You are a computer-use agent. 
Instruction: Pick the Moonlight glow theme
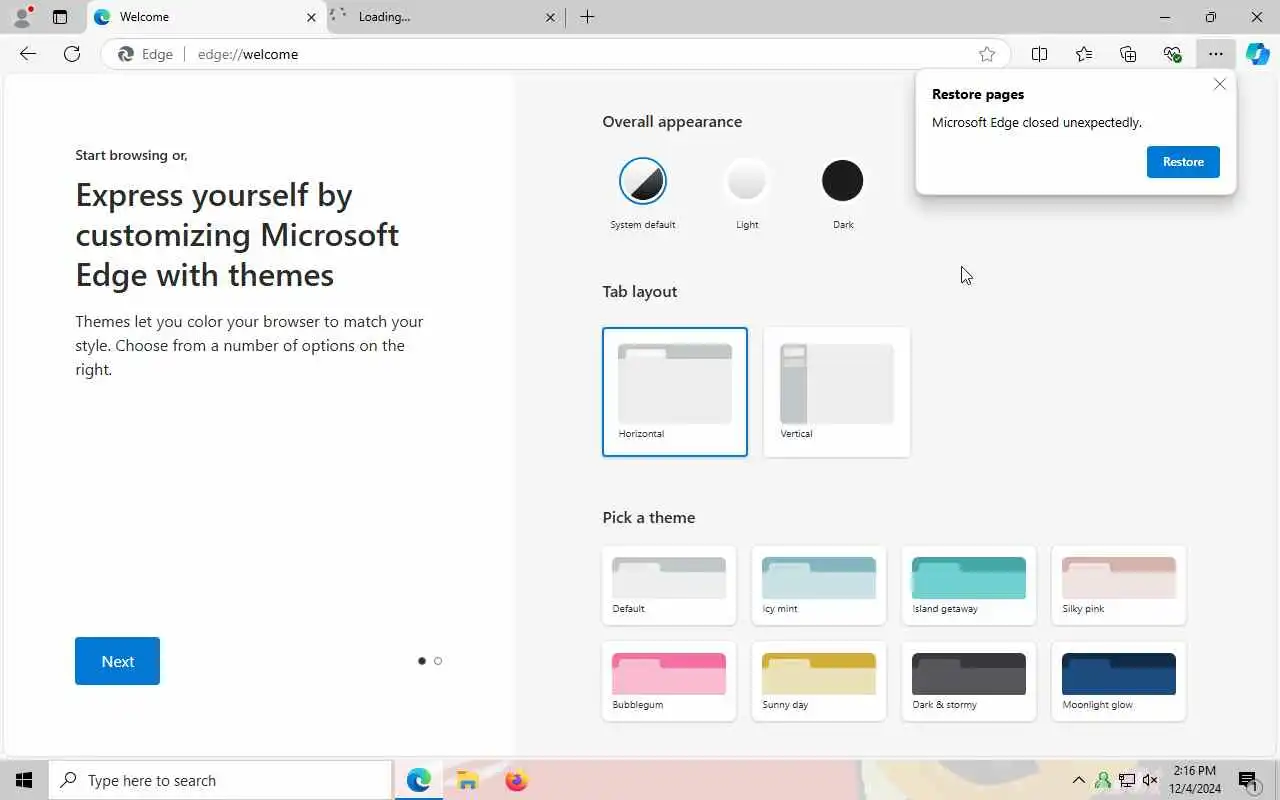point(1119,681)
